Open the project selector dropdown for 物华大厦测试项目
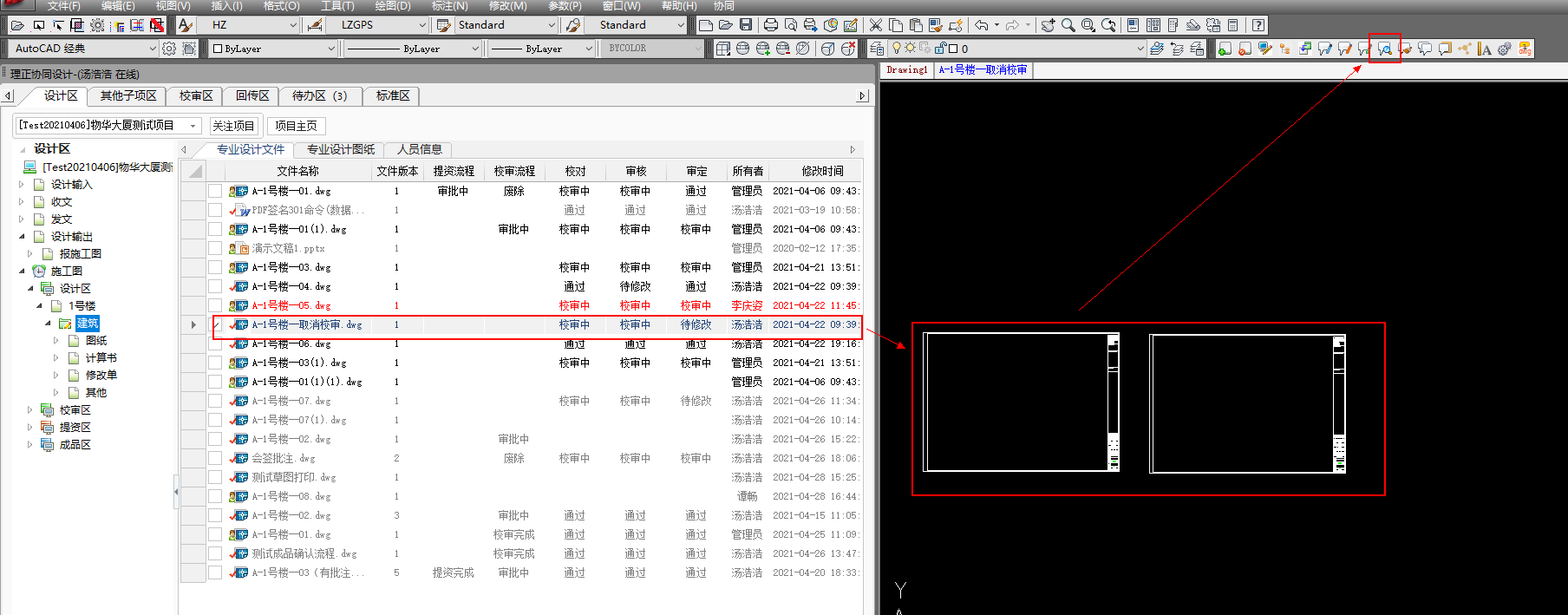This screenshot has height=615, width=1568. coord(193,126)
